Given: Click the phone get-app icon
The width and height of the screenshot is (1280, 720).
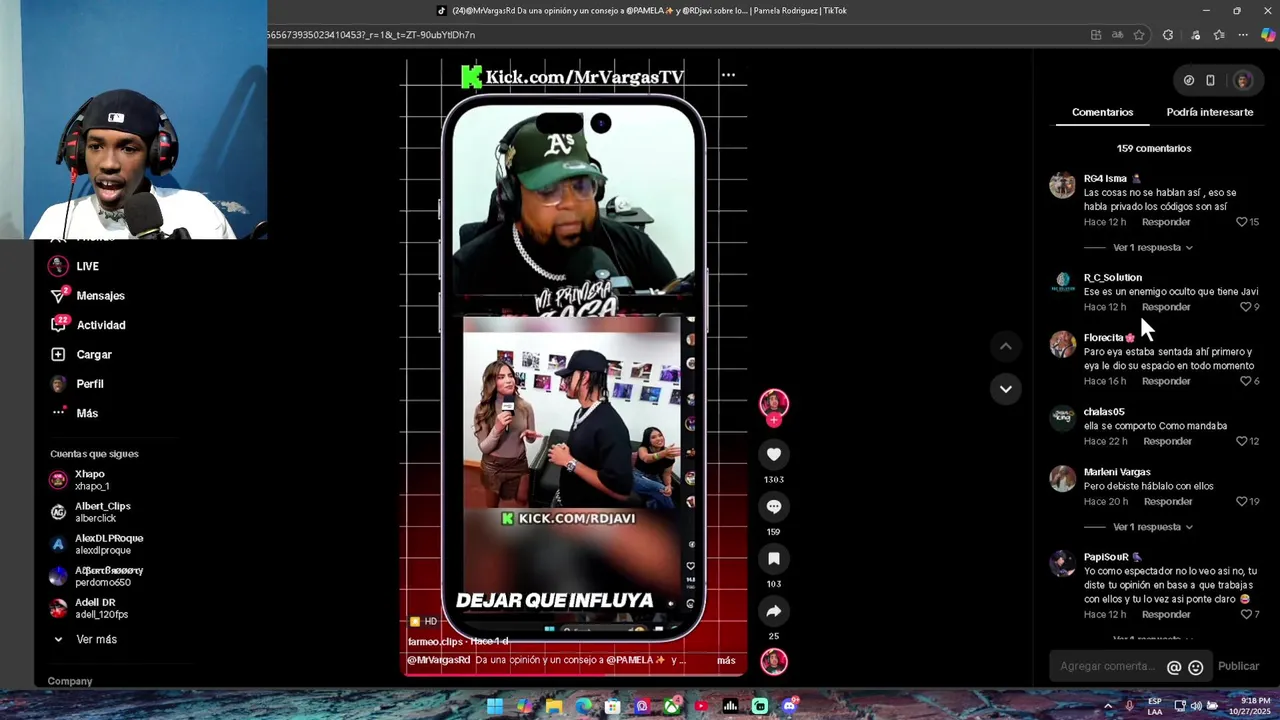Looking at the screenshot, I should (1210, 80).
